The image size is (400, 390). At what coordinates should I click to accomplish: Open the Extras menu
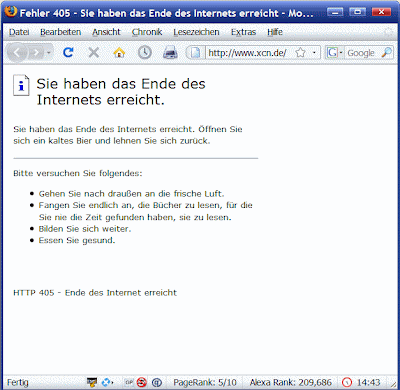(243, 32)
